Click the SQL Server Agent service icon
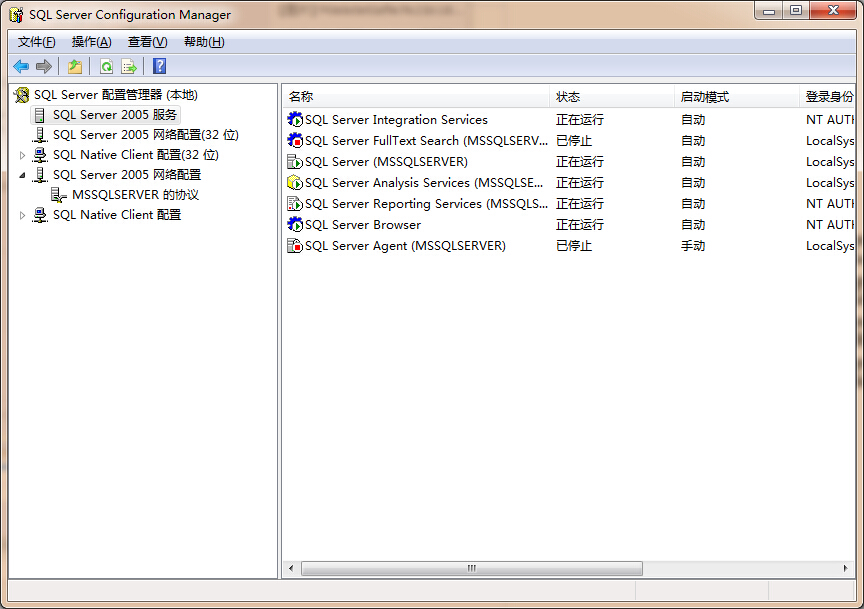 [x=295, y=245]
